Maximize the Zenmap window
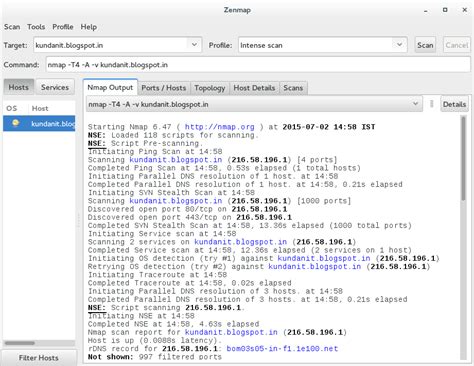 coord(445,10)
